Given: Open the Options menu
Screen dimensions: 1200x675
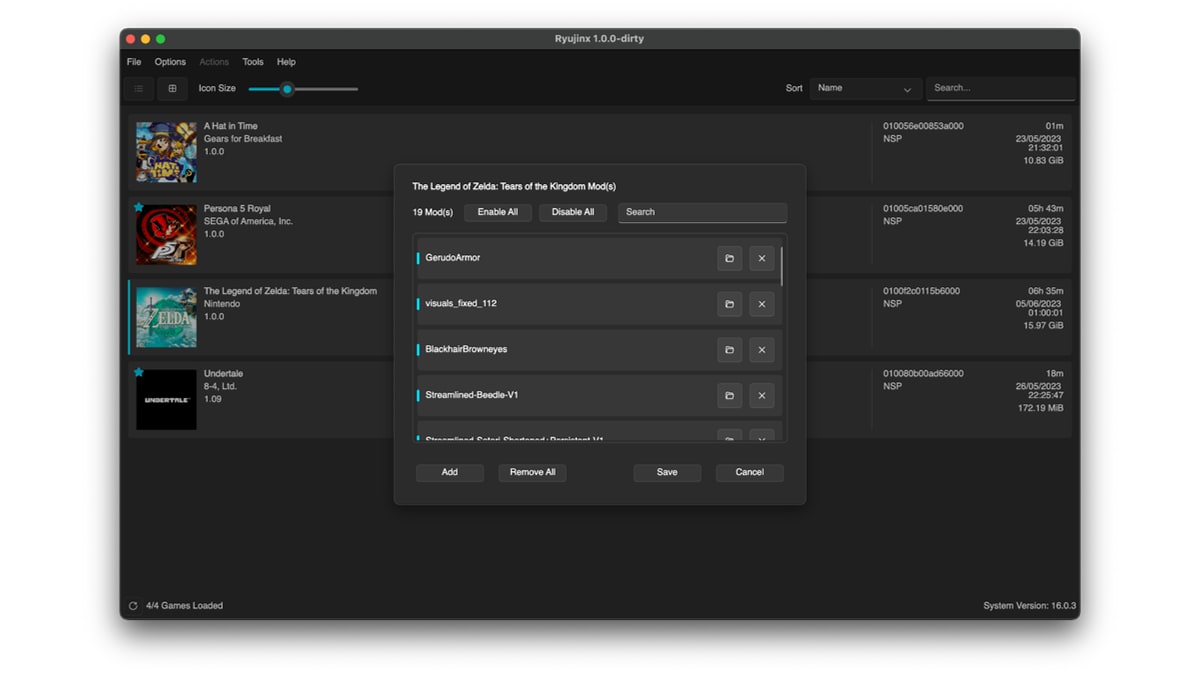Looking at the screenshot, I should click(x=170, y=62).
